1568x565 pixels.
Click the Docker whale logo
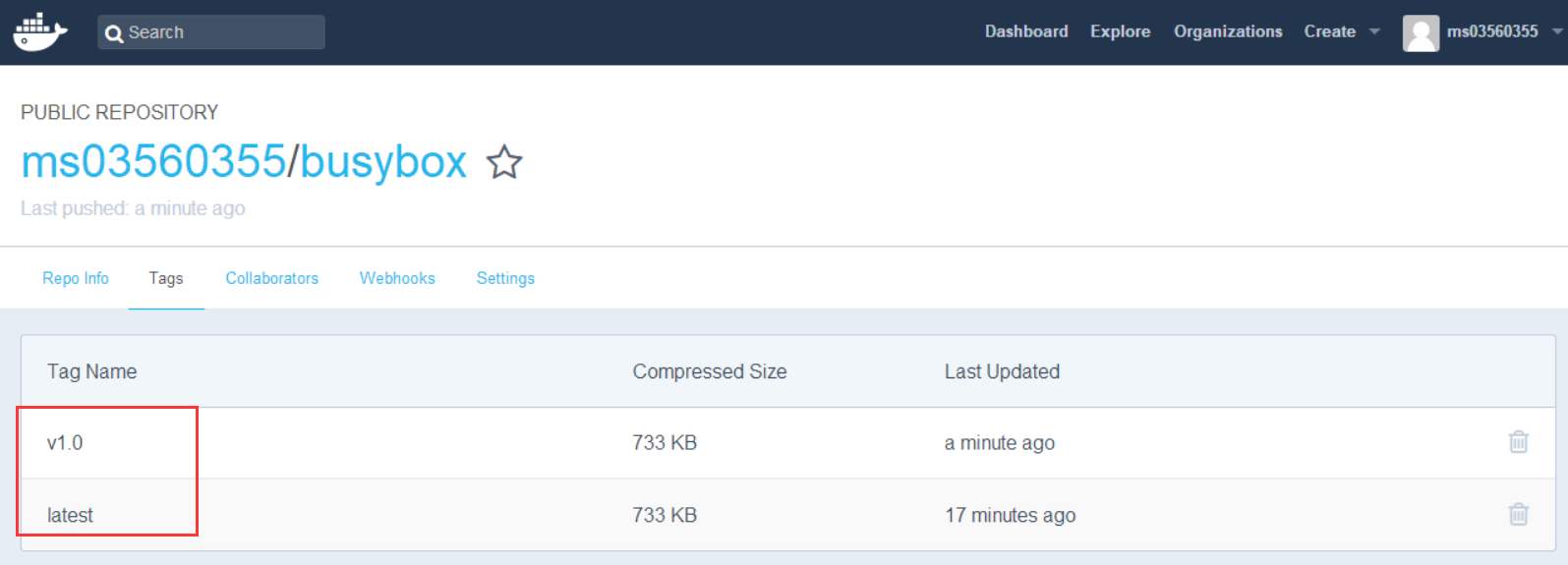point(39,31)
